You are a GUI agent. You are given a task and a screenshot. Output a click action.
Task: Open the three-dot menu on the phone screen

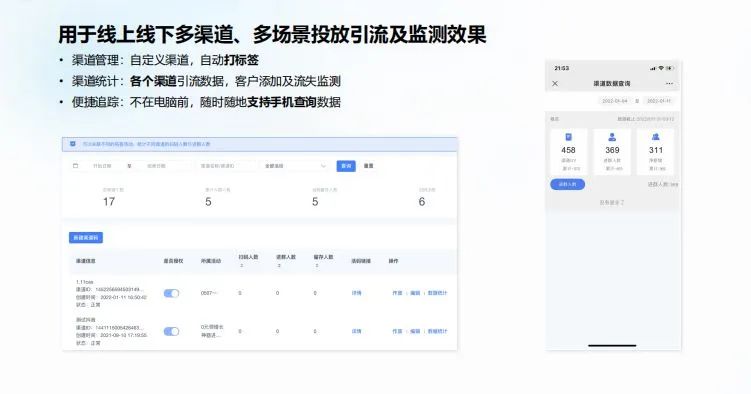pyautogui.click(x=669, y=83)
